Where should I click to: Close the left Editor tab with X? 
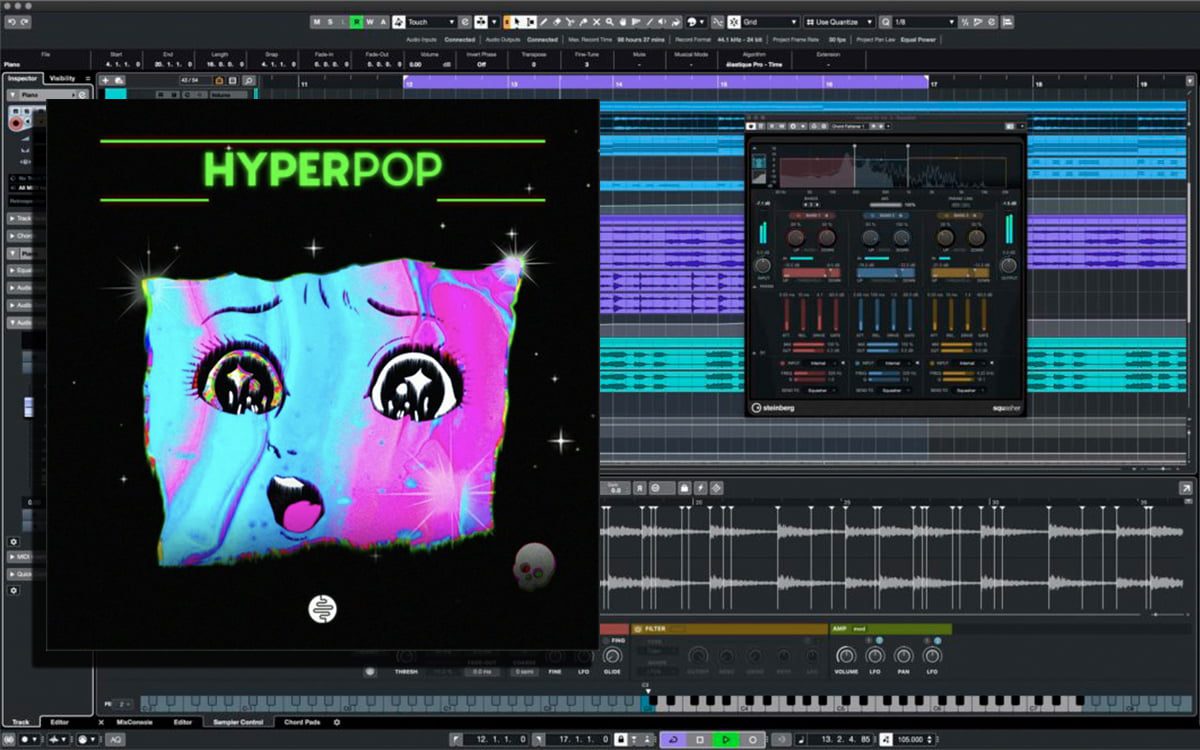click(x=101, y=722)
